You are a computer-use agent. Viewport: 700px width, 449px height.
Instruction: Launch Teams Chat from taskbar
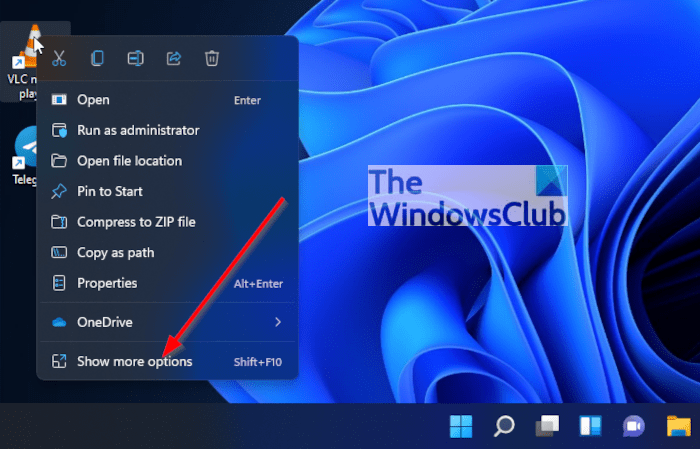click(634, 426)
